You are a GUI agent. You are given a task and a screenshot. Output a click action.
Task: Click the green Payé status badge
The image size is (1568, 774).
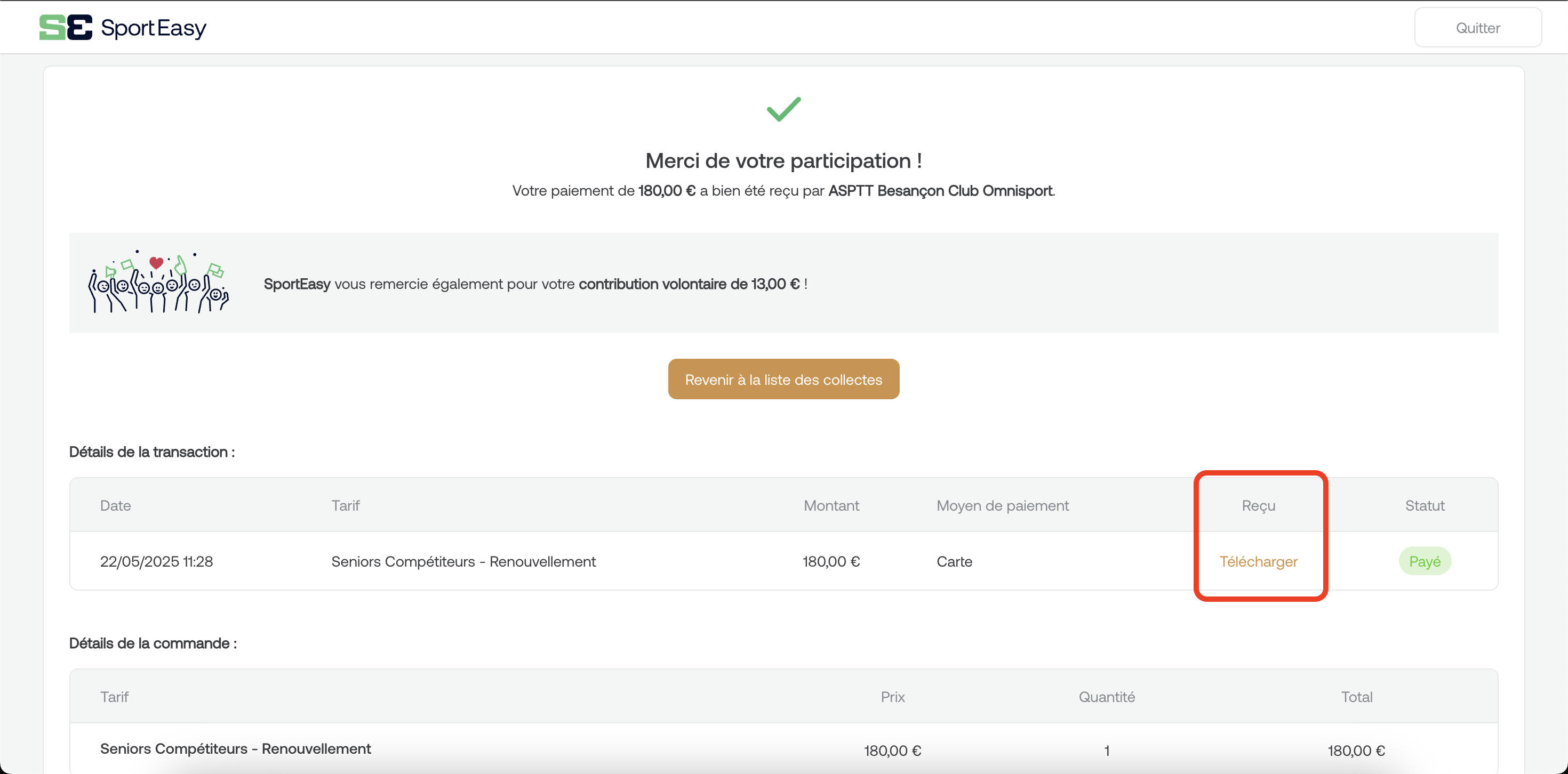tap(1425, 561)
